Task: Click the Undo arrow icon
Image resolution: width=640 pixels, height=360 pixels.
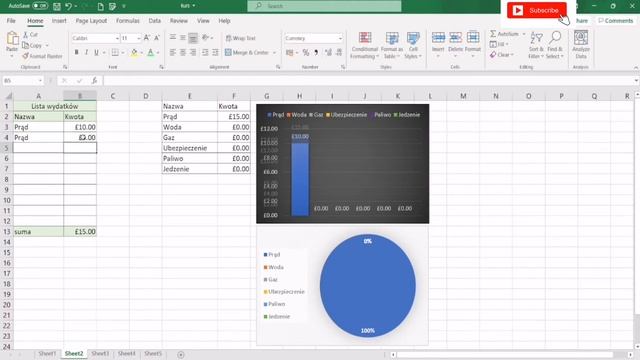Action: coord(69,6)
